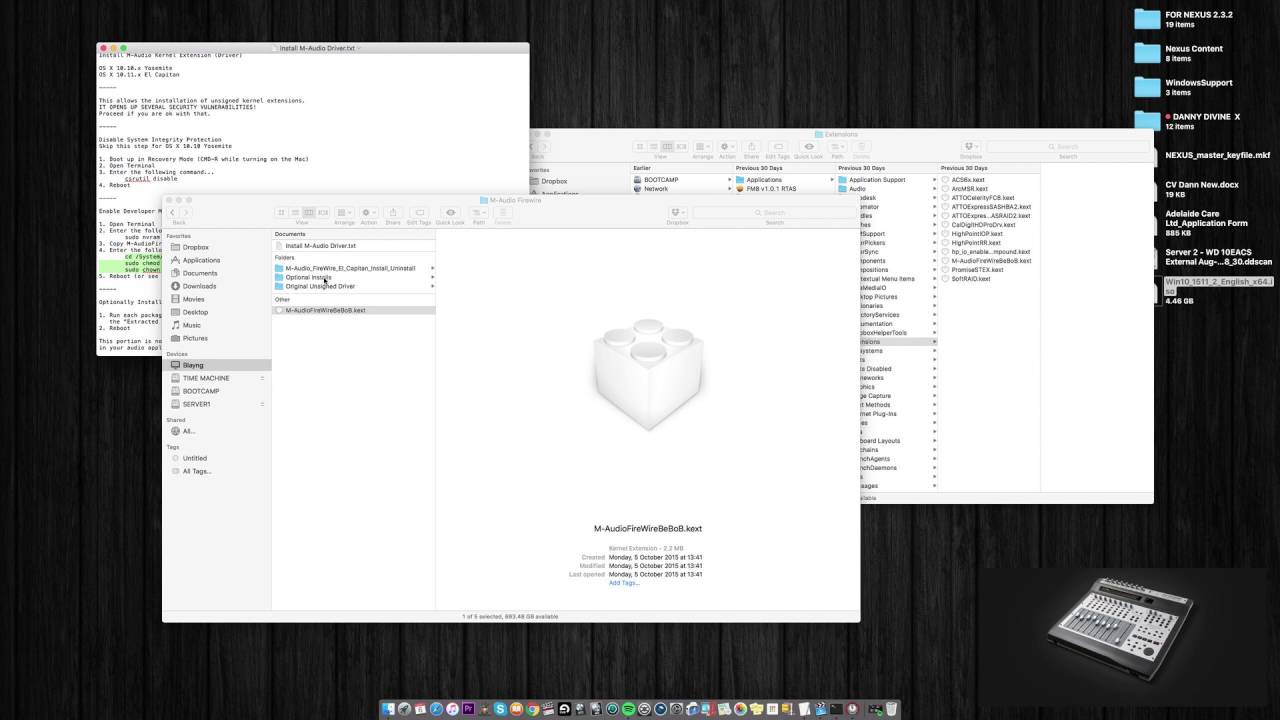Click Quick Look eye in M-Audio Firewire window
The height and width of the screenshot is (720, 1280).
450,212
